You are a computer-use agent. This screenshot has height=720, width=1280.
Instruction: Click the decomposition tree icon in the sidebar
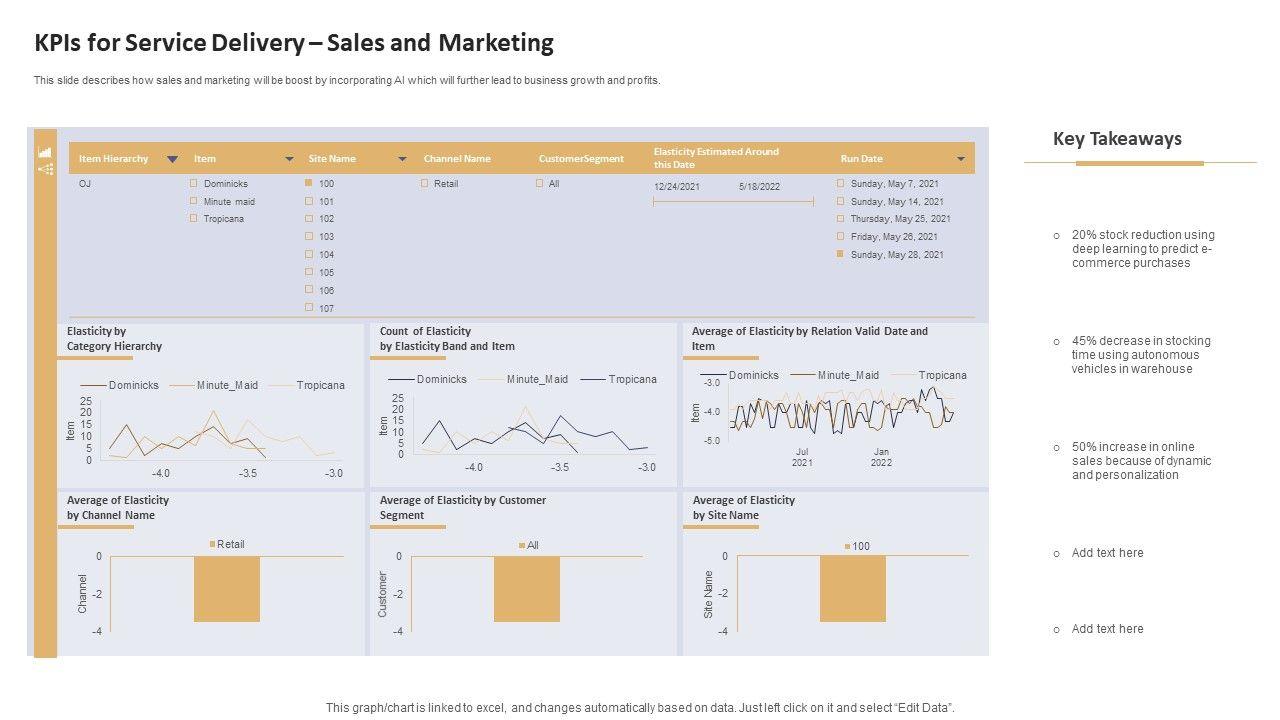45,170
